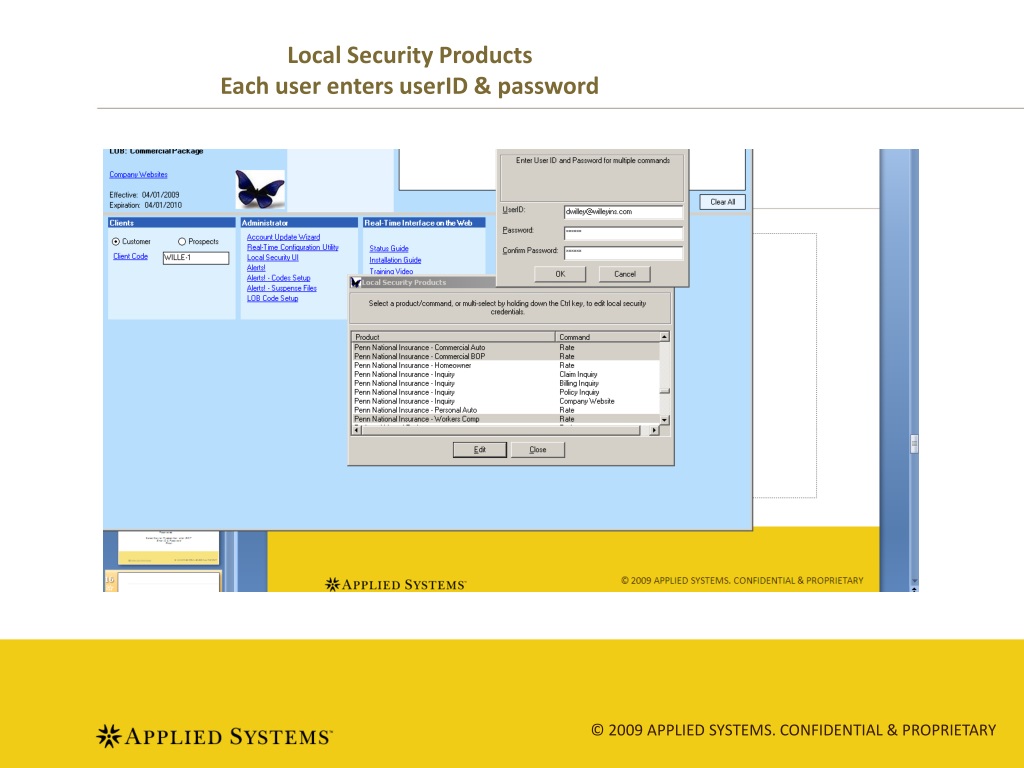Click OK in the credentials dialog
The height and width of the screenshot is (768, 1024).
(560, 274)
